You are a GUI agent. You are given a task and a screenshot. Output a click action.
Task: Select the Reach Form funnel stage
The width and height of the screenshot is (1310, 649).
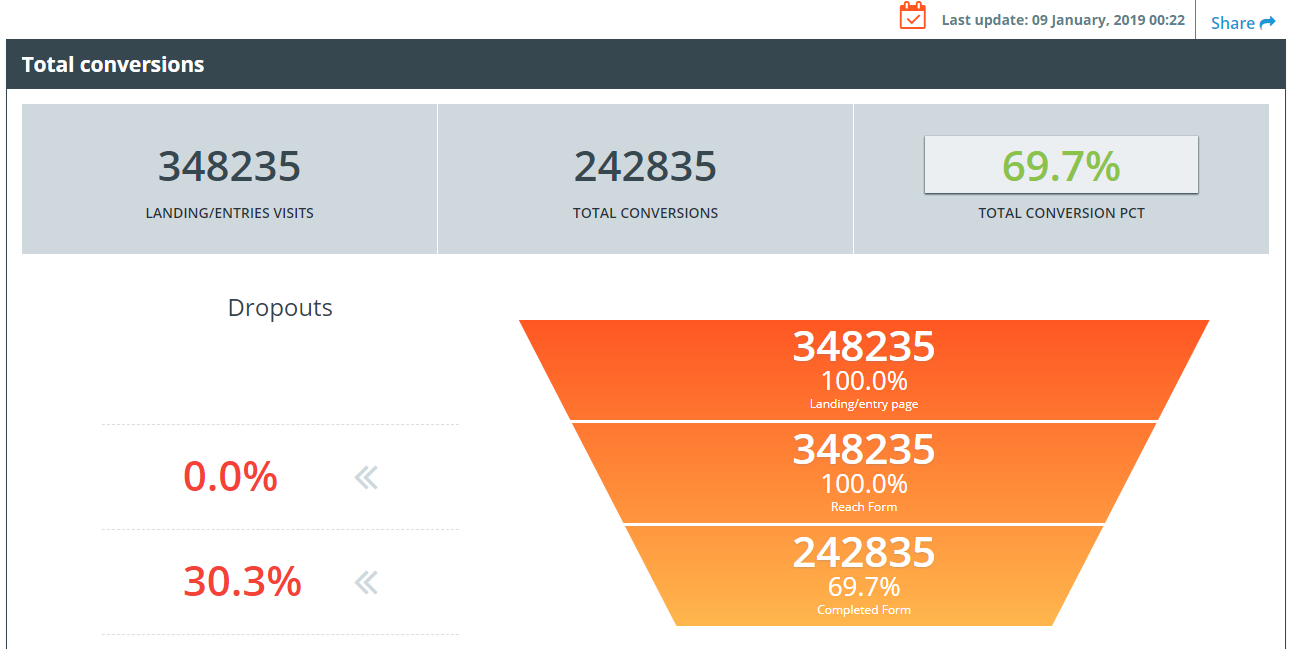863,473
